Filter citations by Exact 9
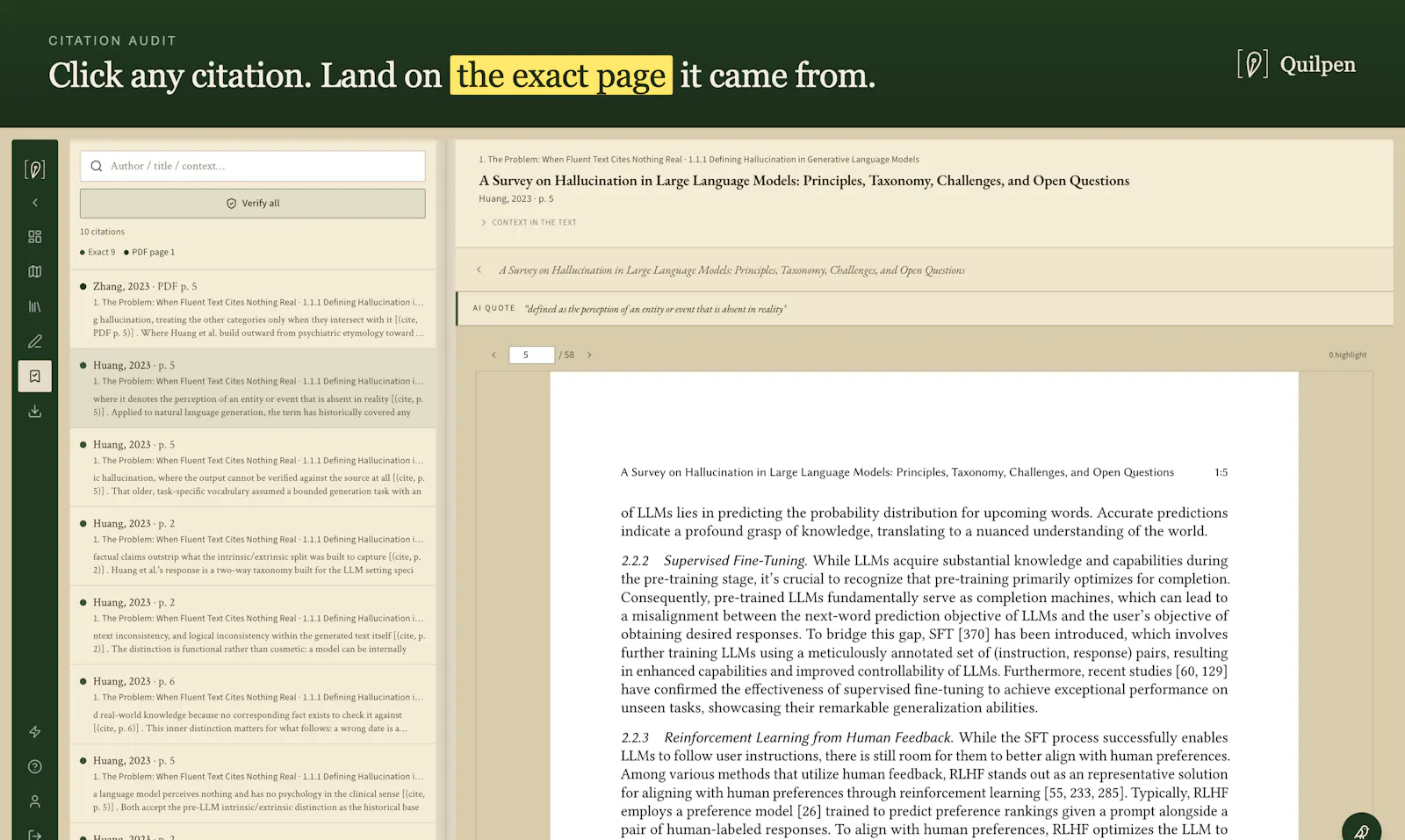Image resolution: width=1405 pixels, height=840 pixels. pyautogui.click(x=97, y=252)
